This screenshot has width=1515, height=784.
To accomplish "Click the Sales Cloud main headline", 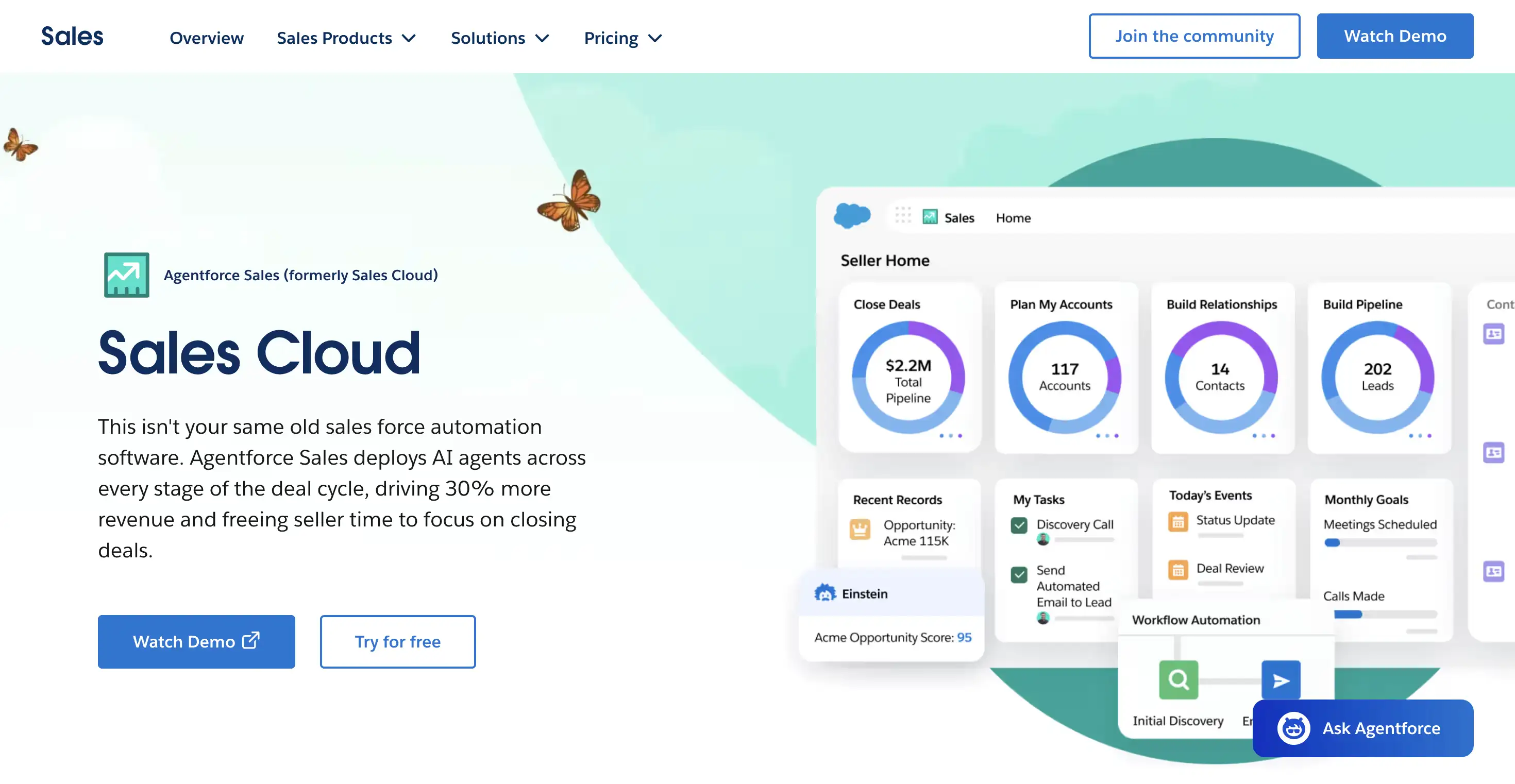I will click(x=259, y=353).
